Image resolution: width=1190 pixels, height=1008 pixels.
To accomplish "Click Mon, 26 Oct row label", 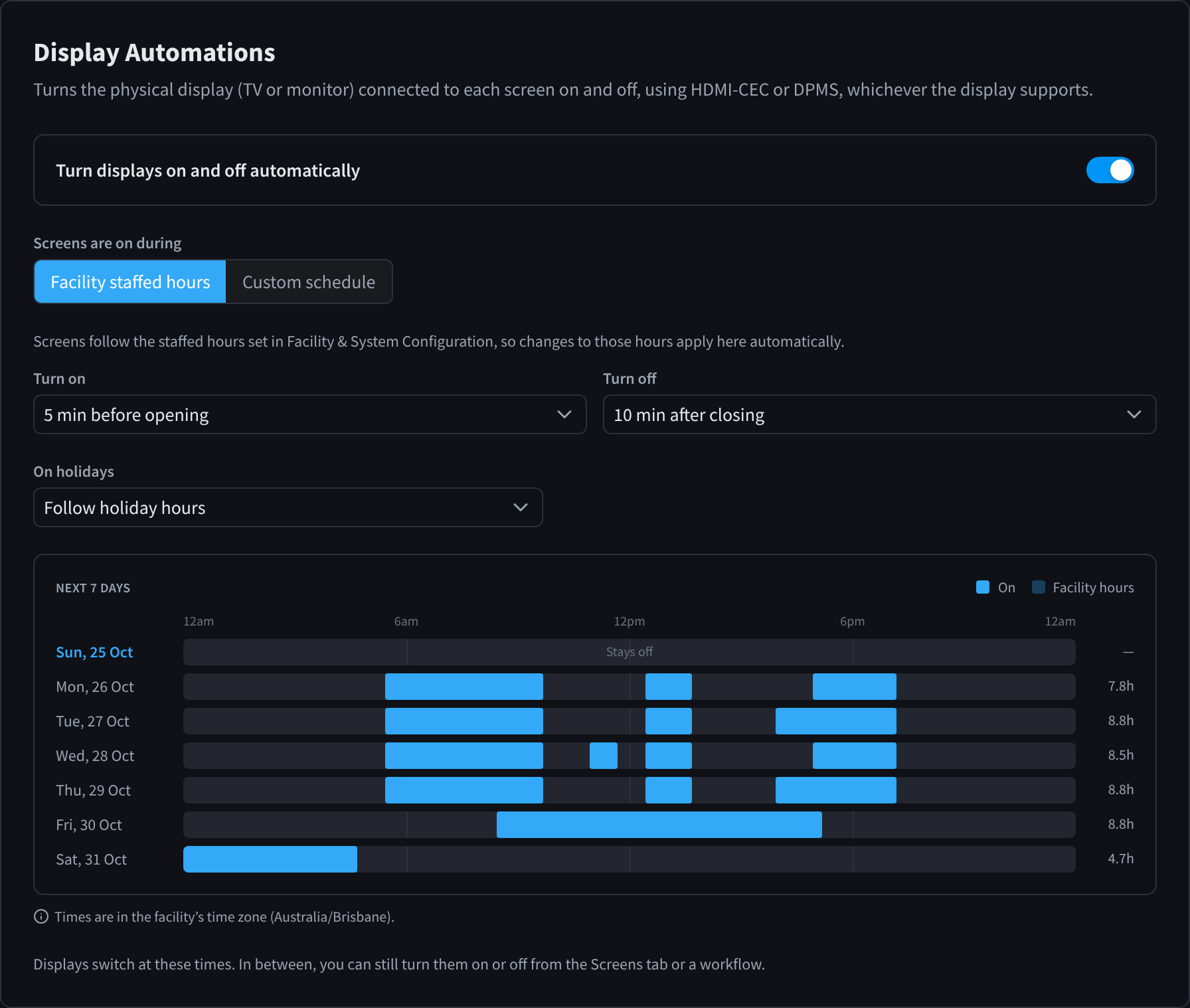I will (x=95, y=687).
